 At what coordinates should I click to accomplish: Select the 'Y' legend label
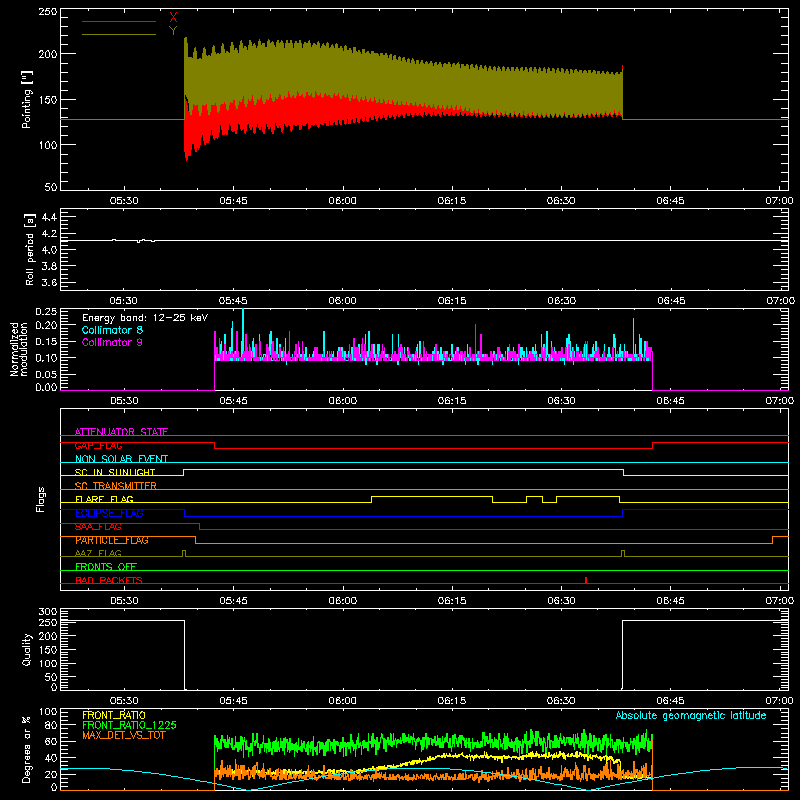coord(173,31)
